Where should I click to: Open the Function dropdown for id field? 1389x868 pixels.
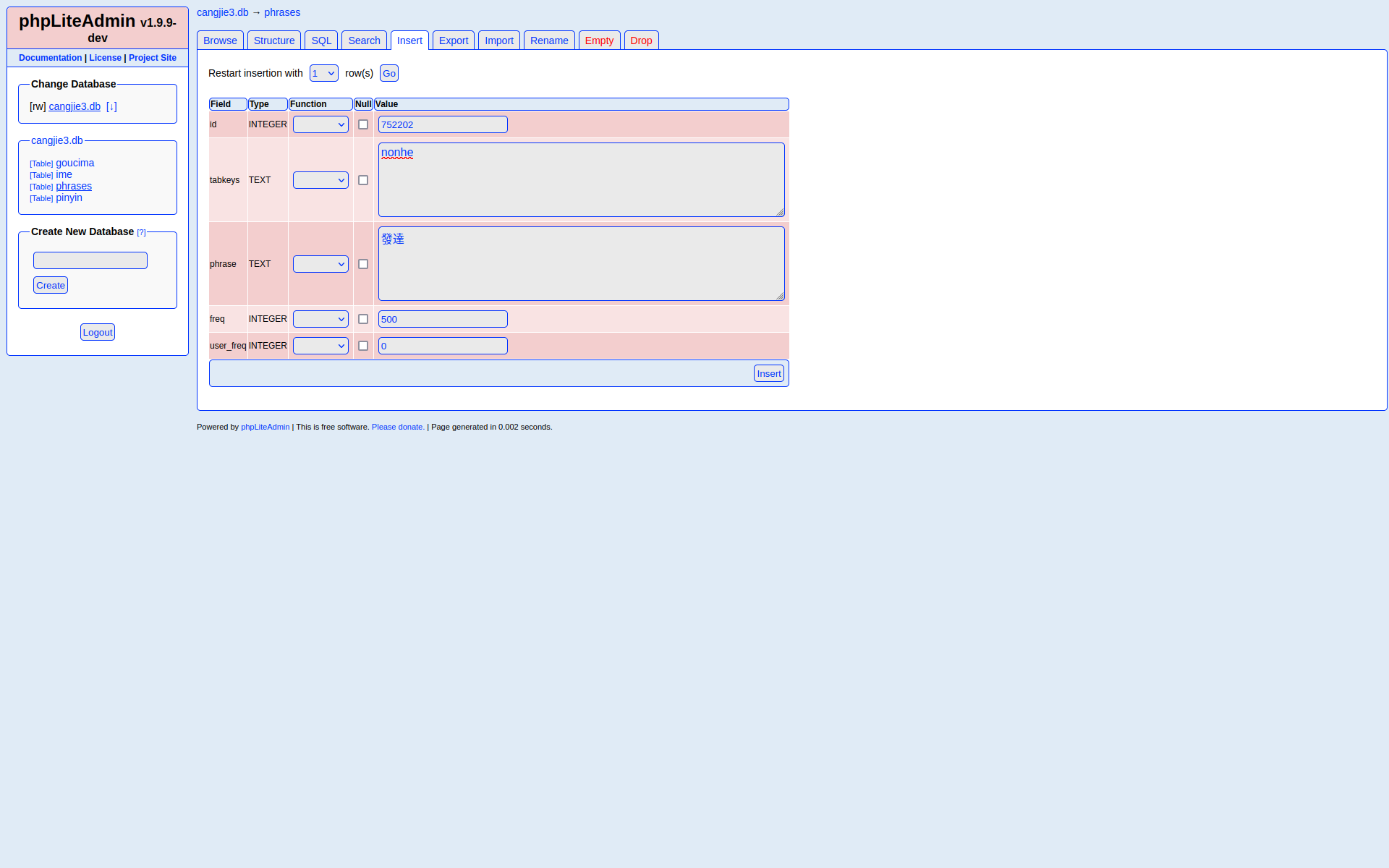(320, 124)
